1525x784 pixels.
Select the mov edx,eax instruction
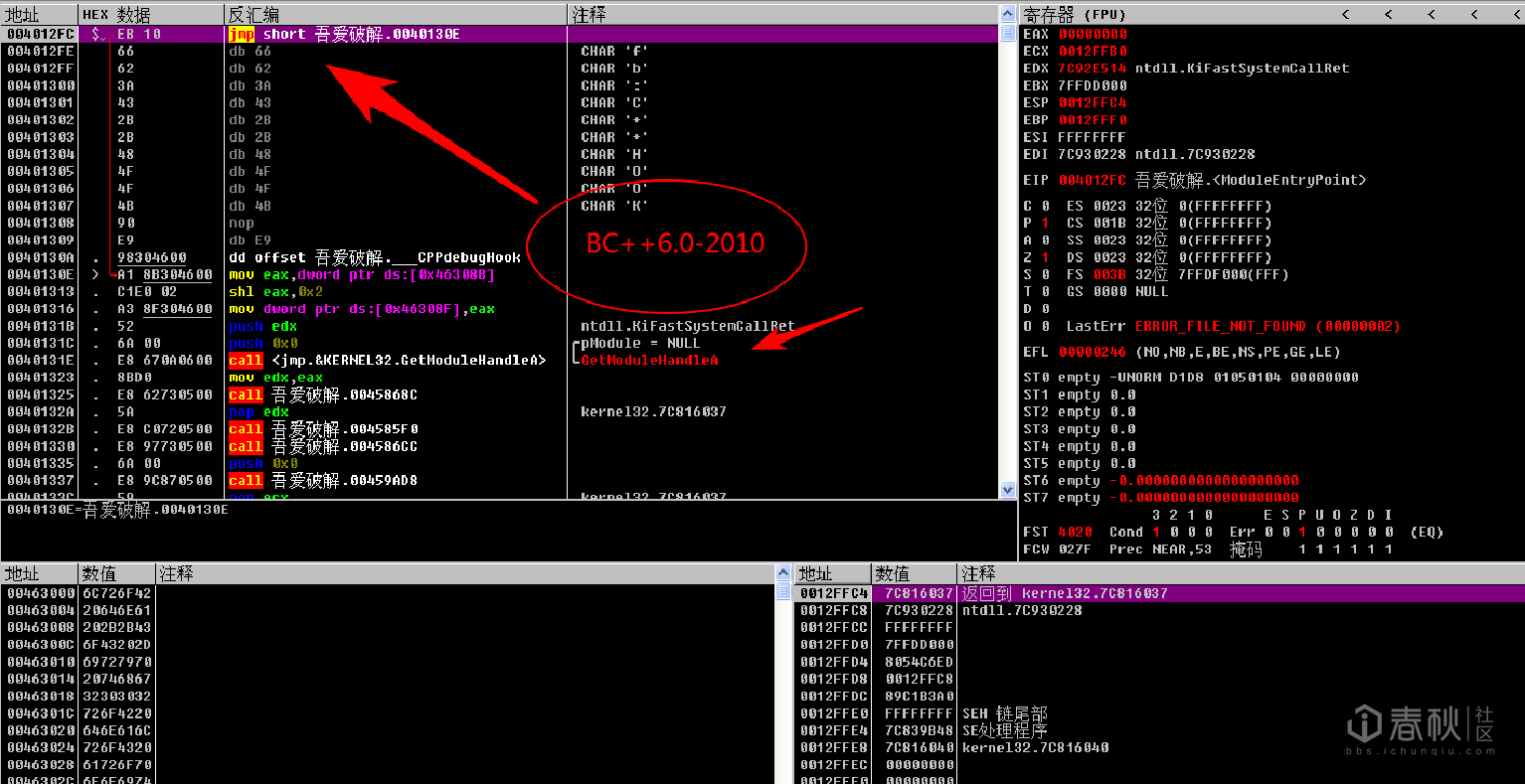coord(500,378)
